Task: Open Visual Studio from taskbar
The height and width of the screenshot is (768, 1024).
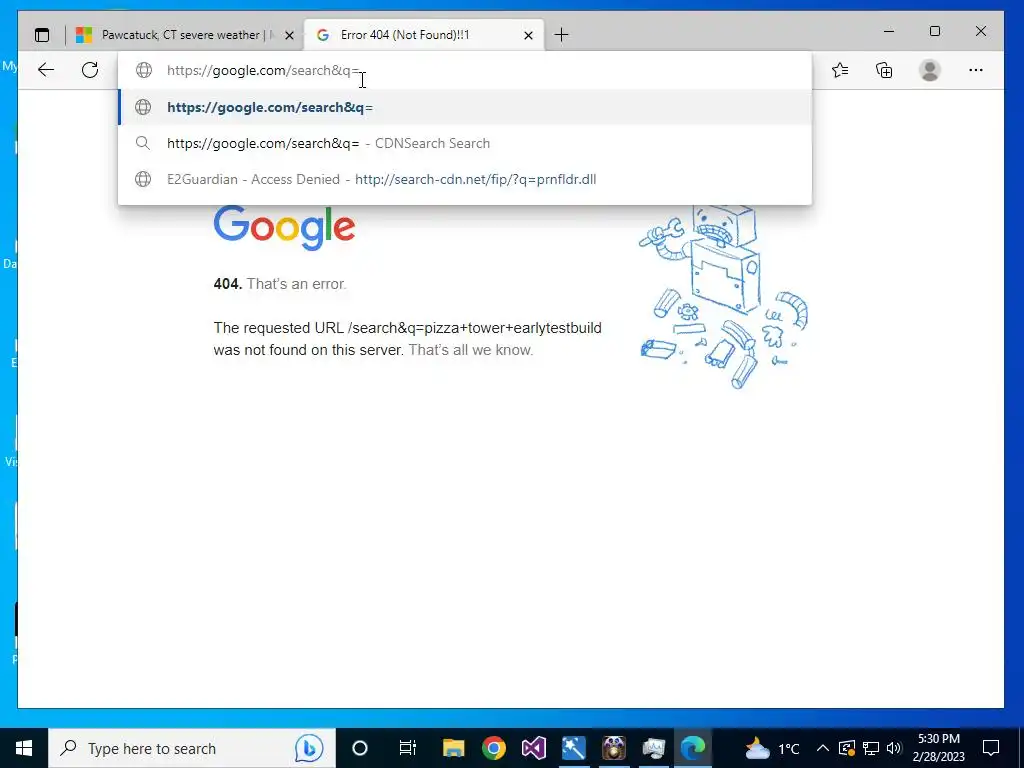Action: pyautogui.click(x=534, y=748)
